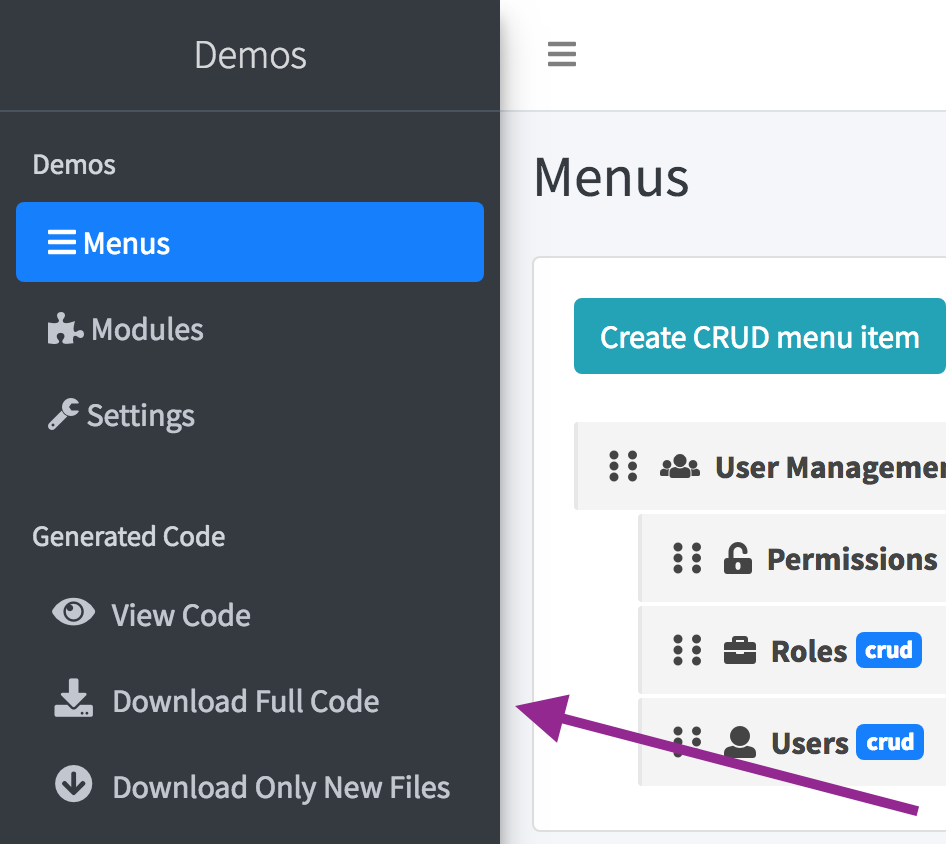Viewport: 946px width, 844px height.
Task: Click the wrench Settings icon
Action: click(x=63, y=415)
